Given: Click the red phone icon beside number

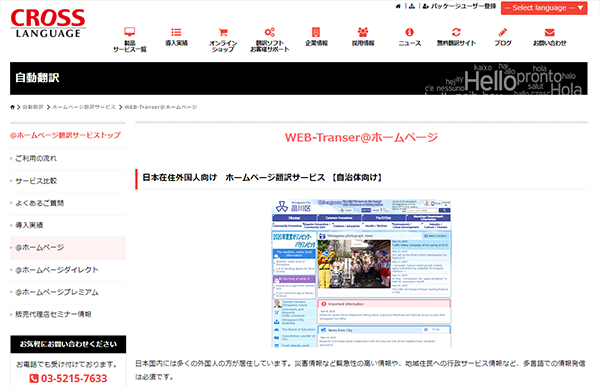Looking at the screenshot, I should coord(34,378).
